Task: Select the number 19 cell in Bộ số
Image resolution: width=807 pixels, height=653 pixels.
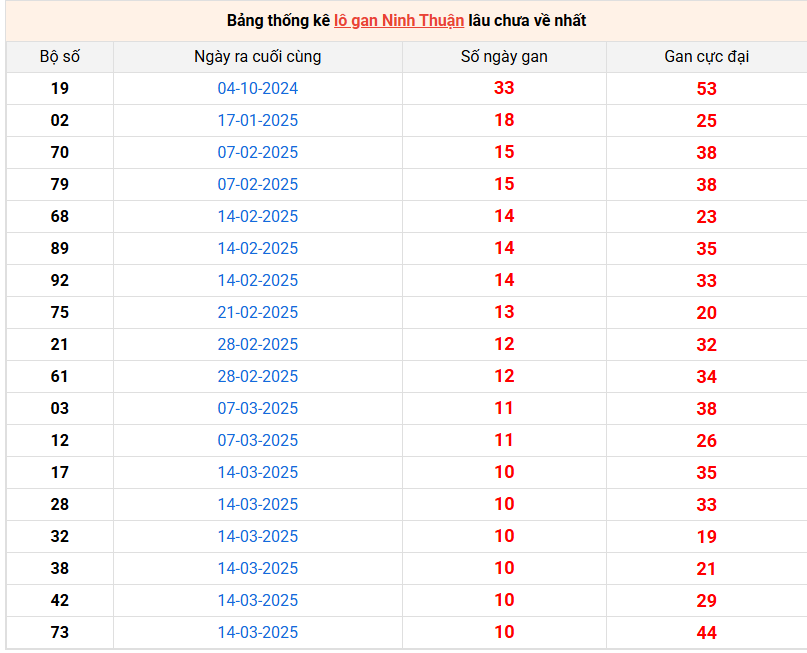Action: (60, 89)
